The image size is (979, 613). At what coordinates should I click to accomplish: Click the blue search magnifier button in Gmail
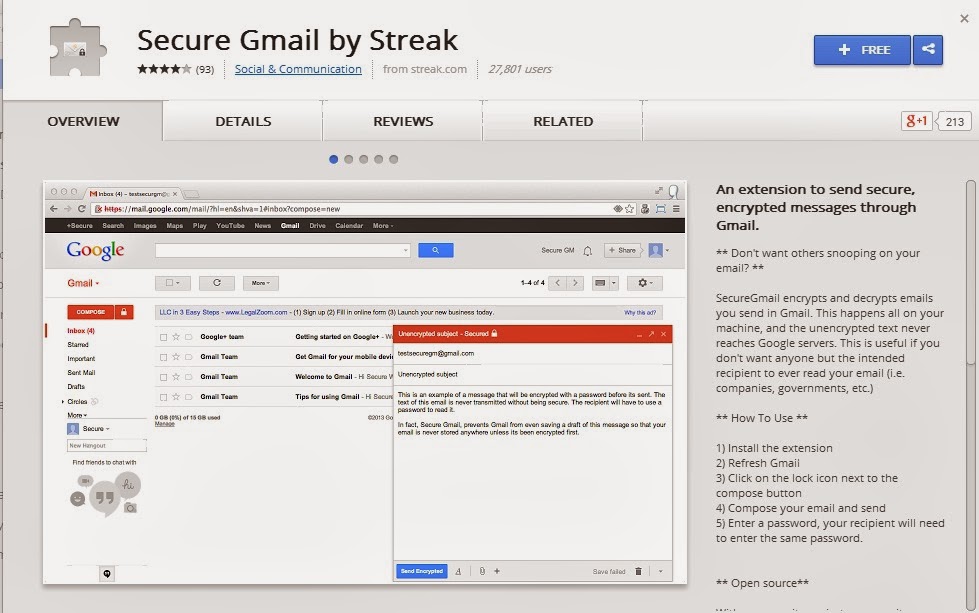coord(435,250)
